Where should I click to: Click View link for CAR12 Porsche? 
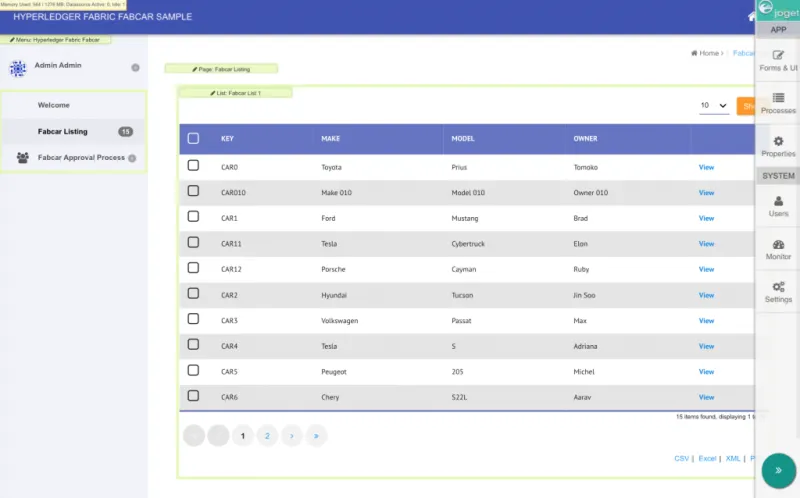(706, 269)
